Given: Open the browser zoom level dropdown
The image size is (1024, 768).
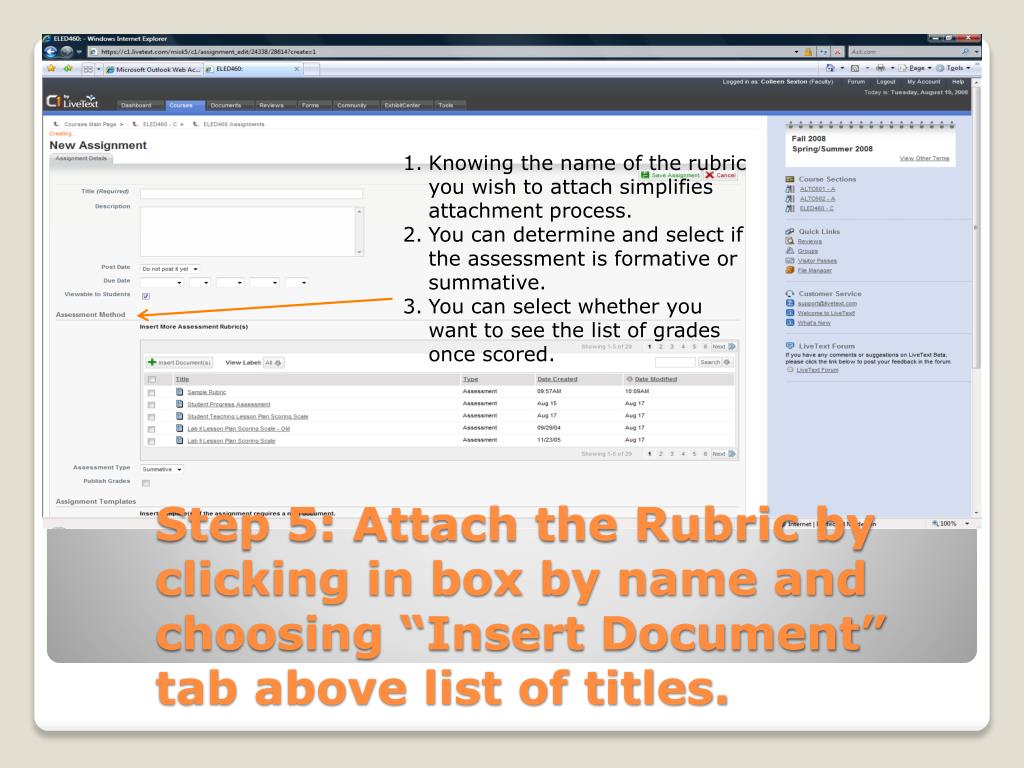Looking at the screenshot, I should click(x=967, y=524).
